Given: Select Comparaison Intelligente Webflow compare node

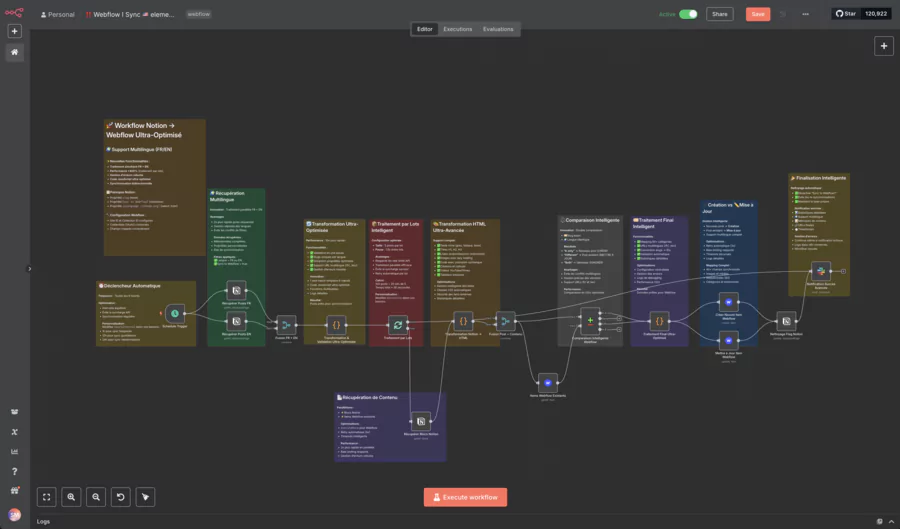Looking at the screenshot, I should point(590,321).
